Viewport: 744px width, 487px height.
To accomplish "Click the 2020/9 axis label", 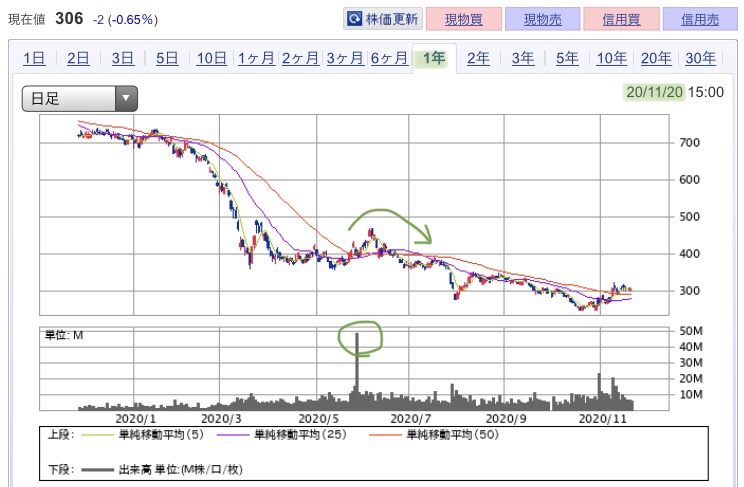I will point(506,419).
